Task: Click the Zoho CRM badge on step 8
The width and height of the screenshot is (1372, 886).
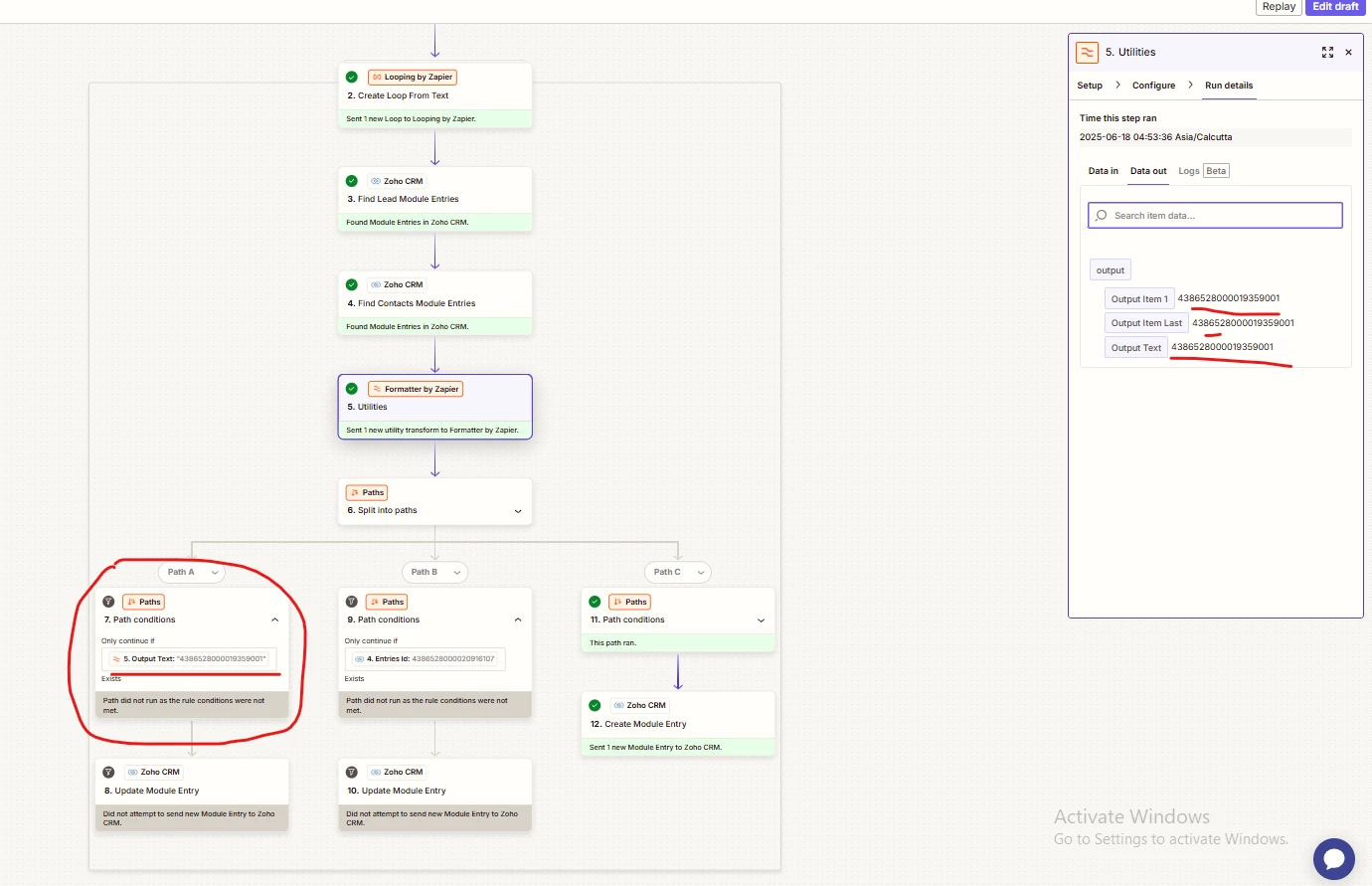Action: click(x=154, y=772)
